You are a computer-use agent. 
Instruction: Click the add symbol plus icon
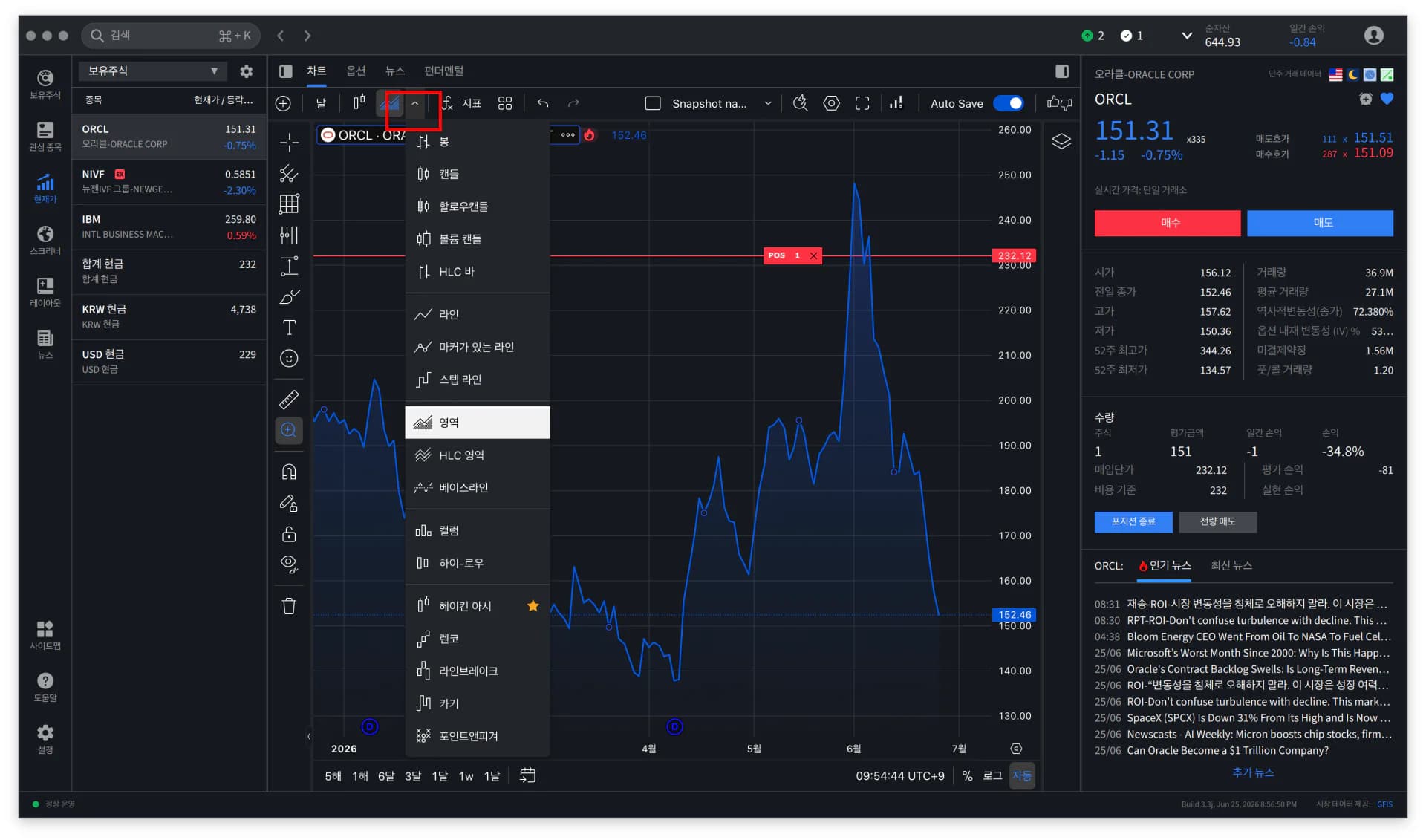click(x=283, y=103)
